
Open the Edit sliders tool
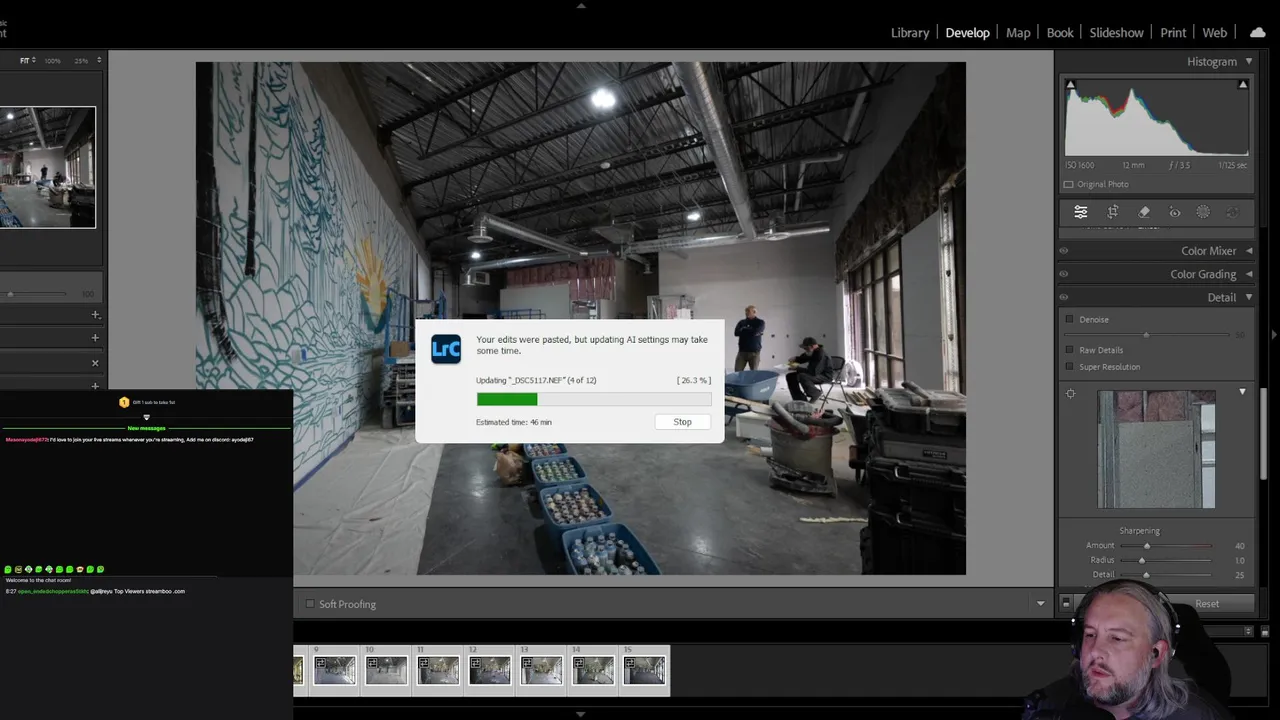tap(1081, 212)
